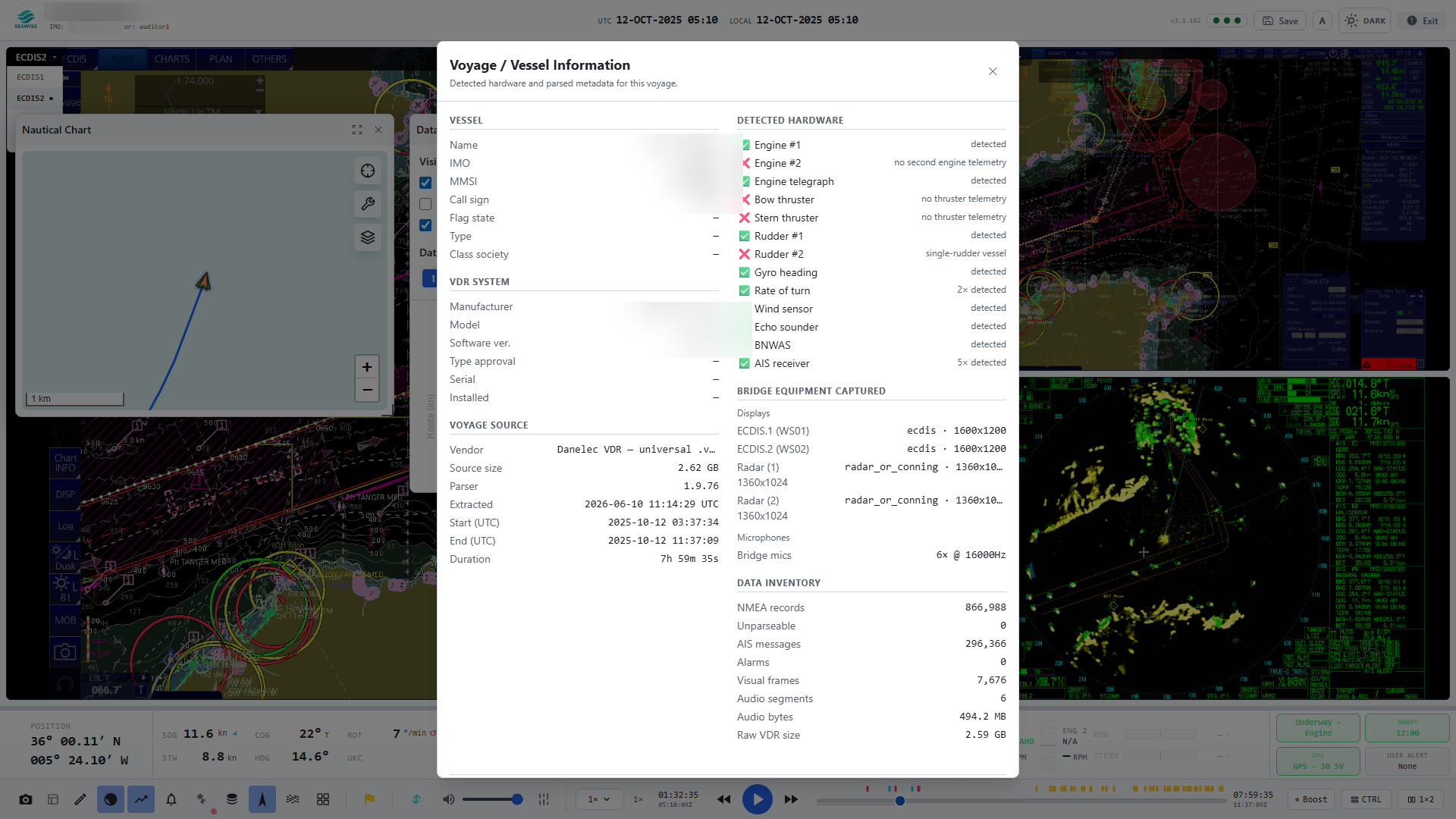Expand the ECDIS2 display selector

36,58
